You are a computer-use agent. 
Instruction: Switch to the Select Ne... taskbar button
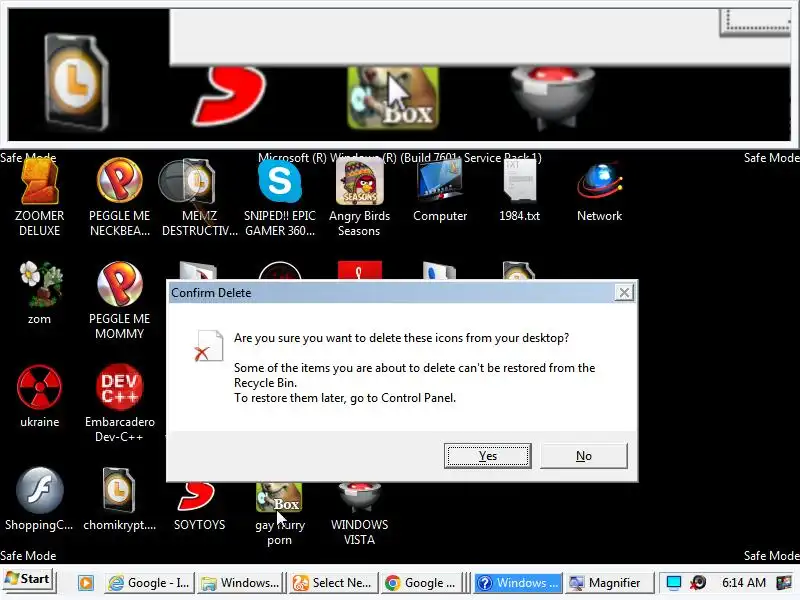pyautogui.click(x=333, y=583)
